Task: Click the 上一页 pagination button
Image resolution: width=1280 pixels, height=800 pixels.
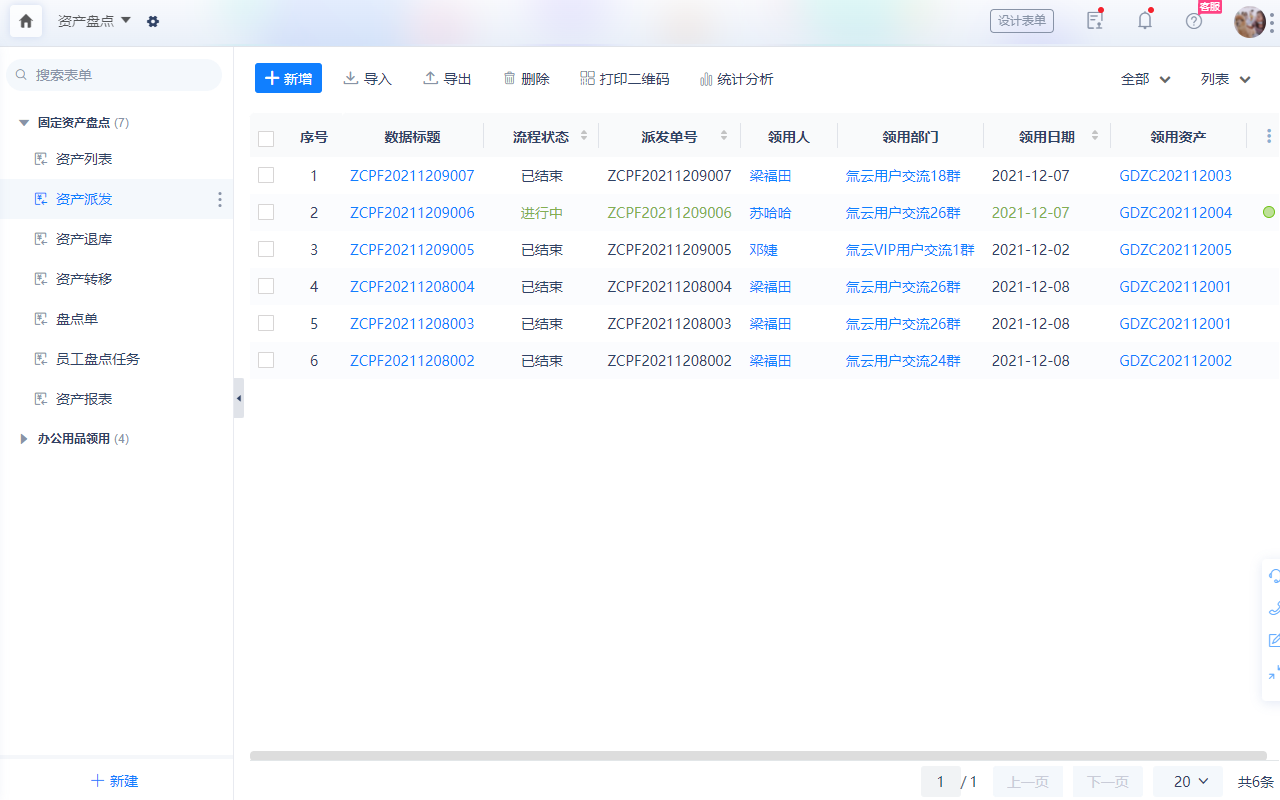Action: pyautogui.click(x=1028, y=782)
